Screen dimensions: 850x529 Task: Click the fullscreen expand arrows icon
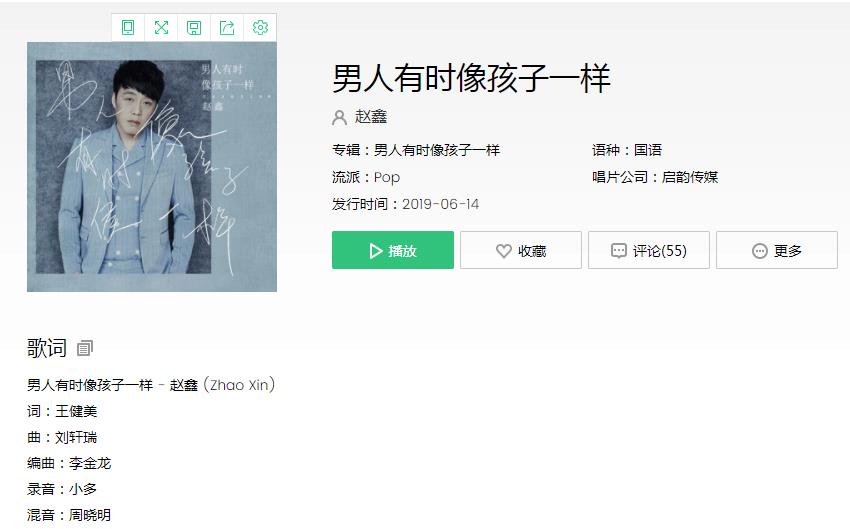[161, 28]
